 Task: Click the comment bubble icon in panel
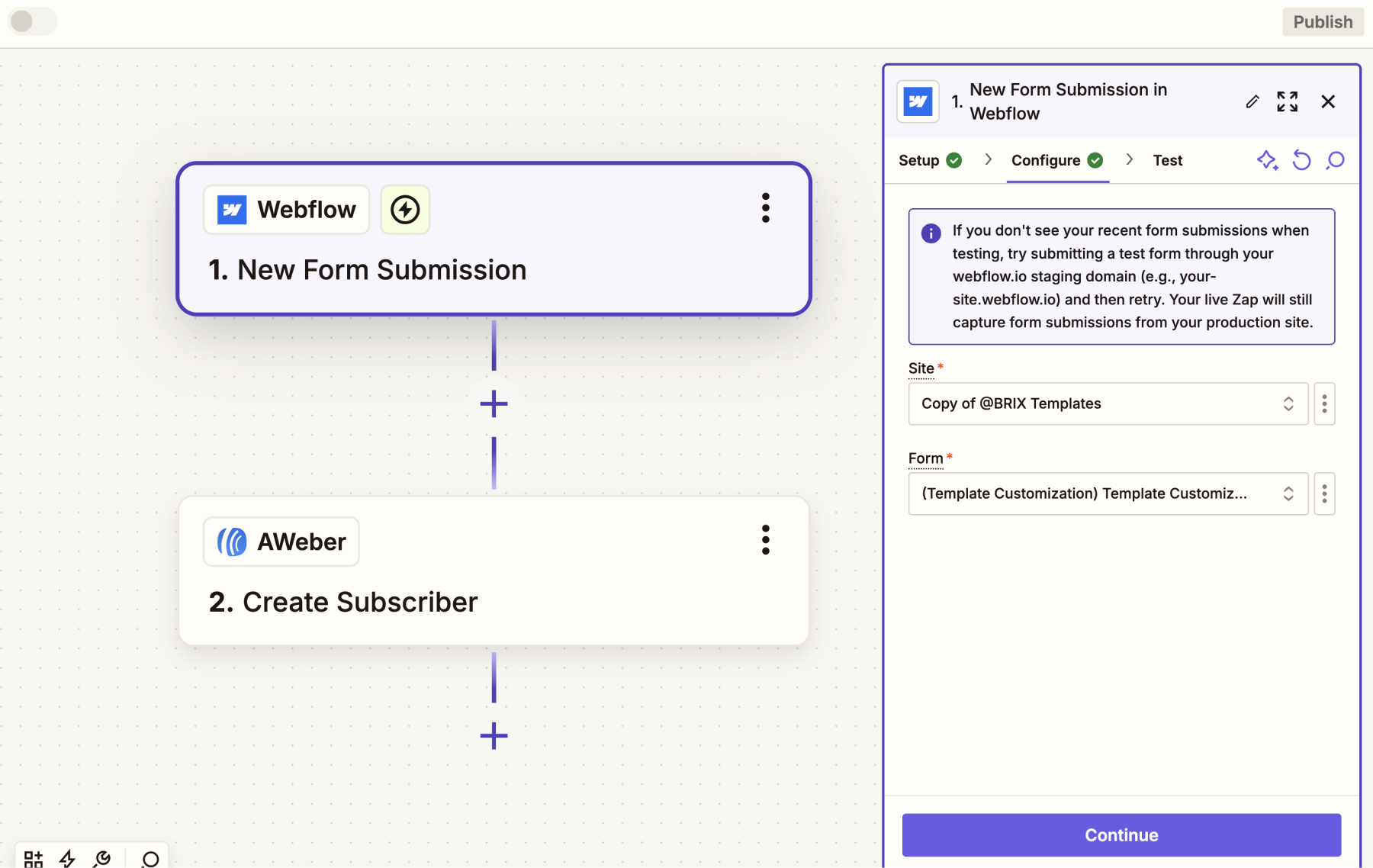click(1335, 160)
